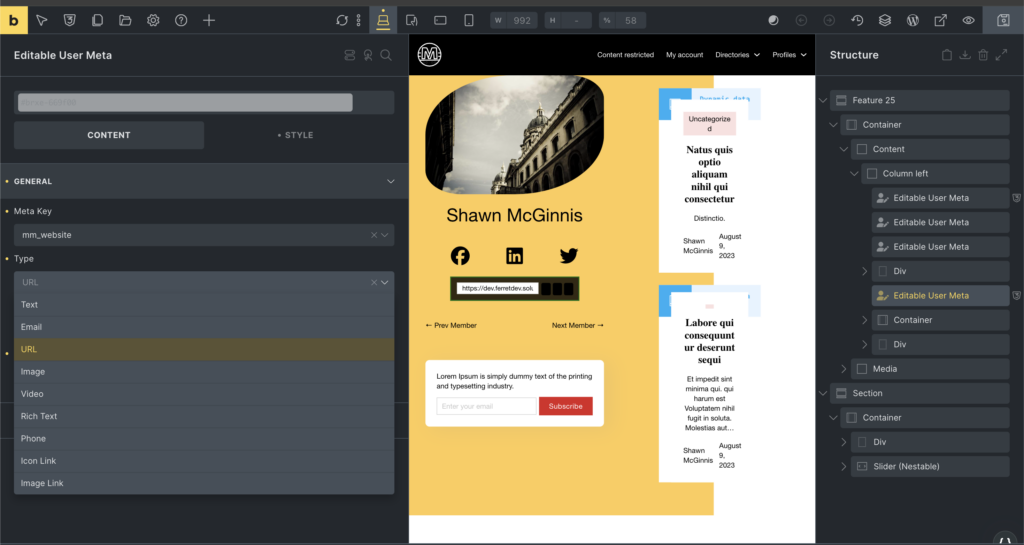
Task: Choose Rich Text from Type list
Action: [x=40, y=416]
